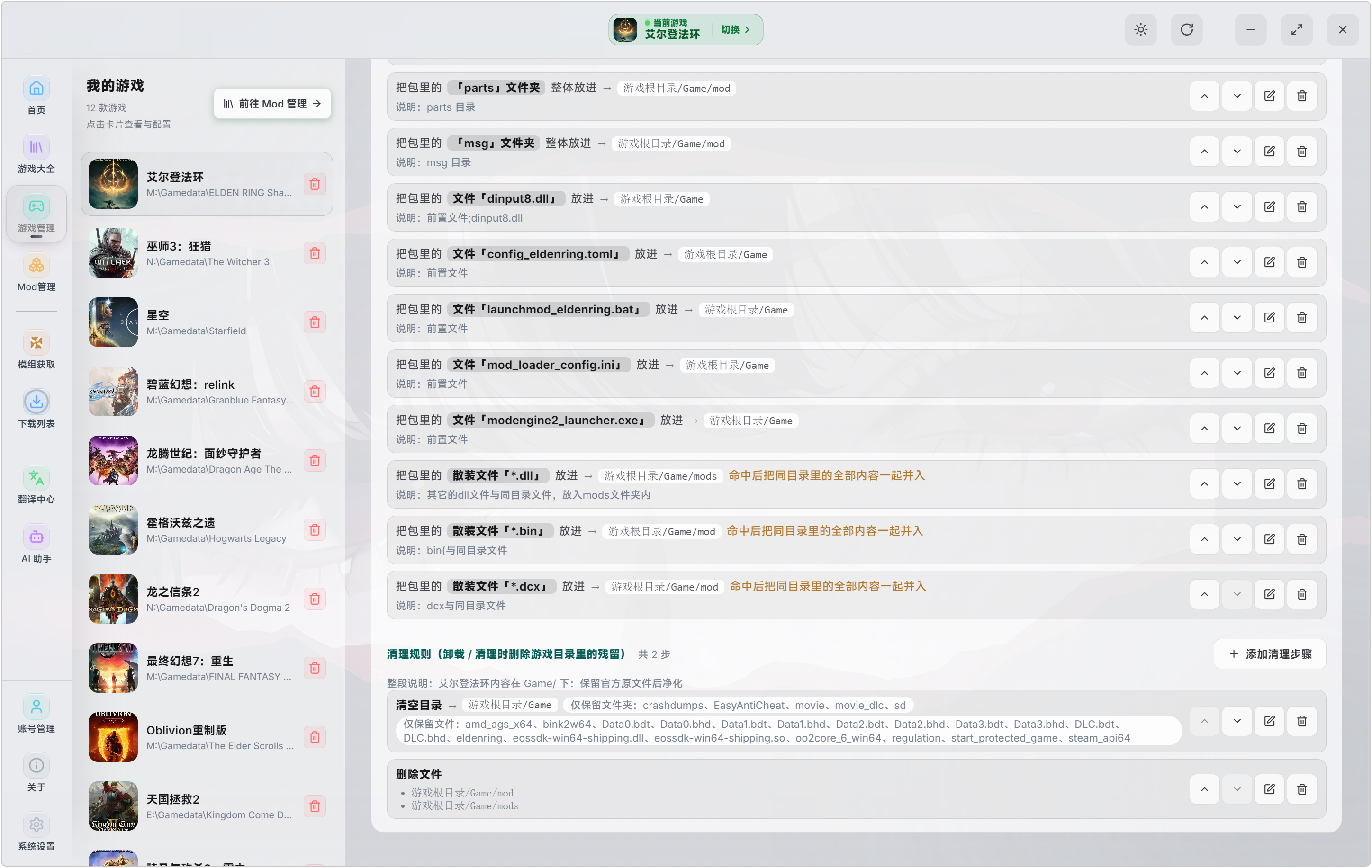Screen dimensions: 1372x868
Task: Delete 艾尔登法环 from game list
Action: (315, 184)
